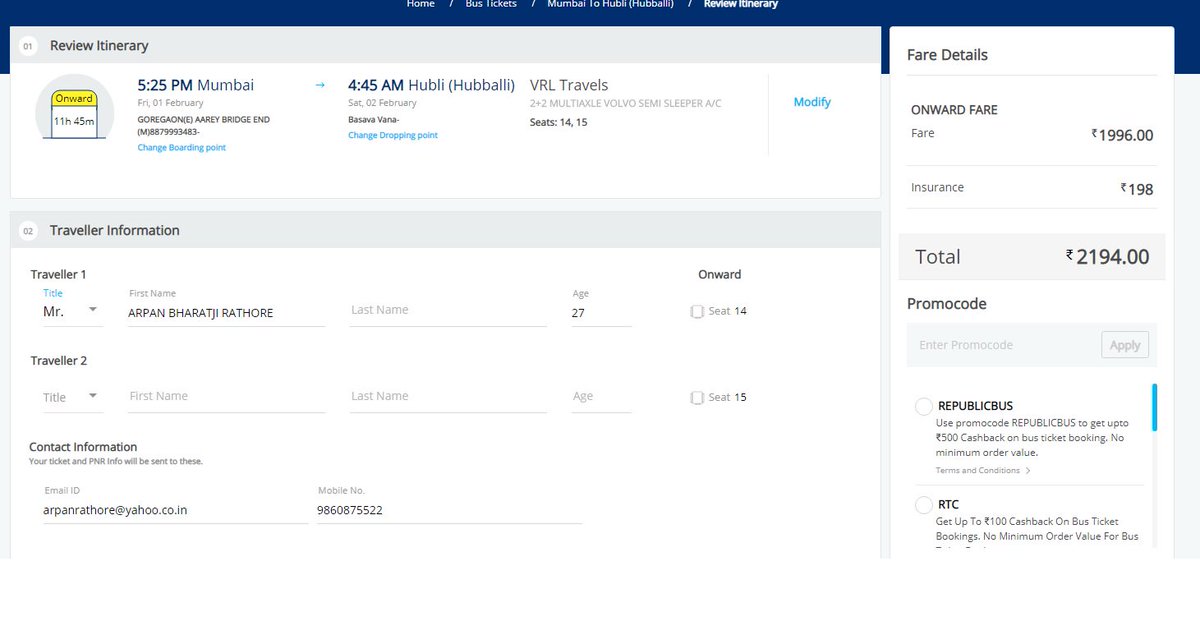Click the Apply promocode button
The height and width of the screenshot is (621, 1200).
(x=1125, y=345)
